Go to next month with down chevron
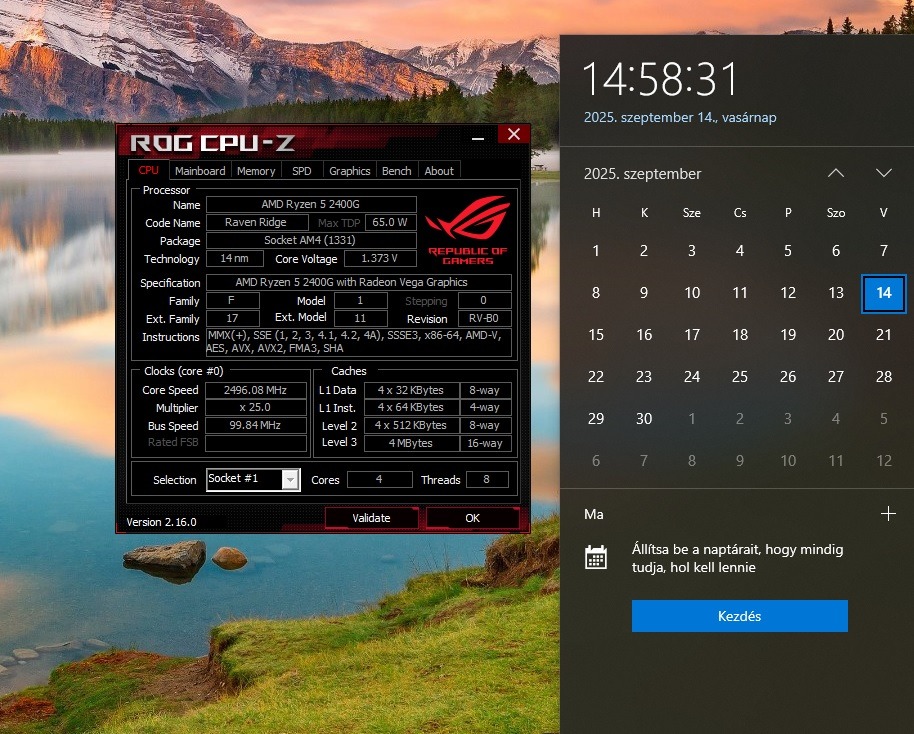Image resolution: width=914 pixels, height=734 pixels. (x=884, y=173)
